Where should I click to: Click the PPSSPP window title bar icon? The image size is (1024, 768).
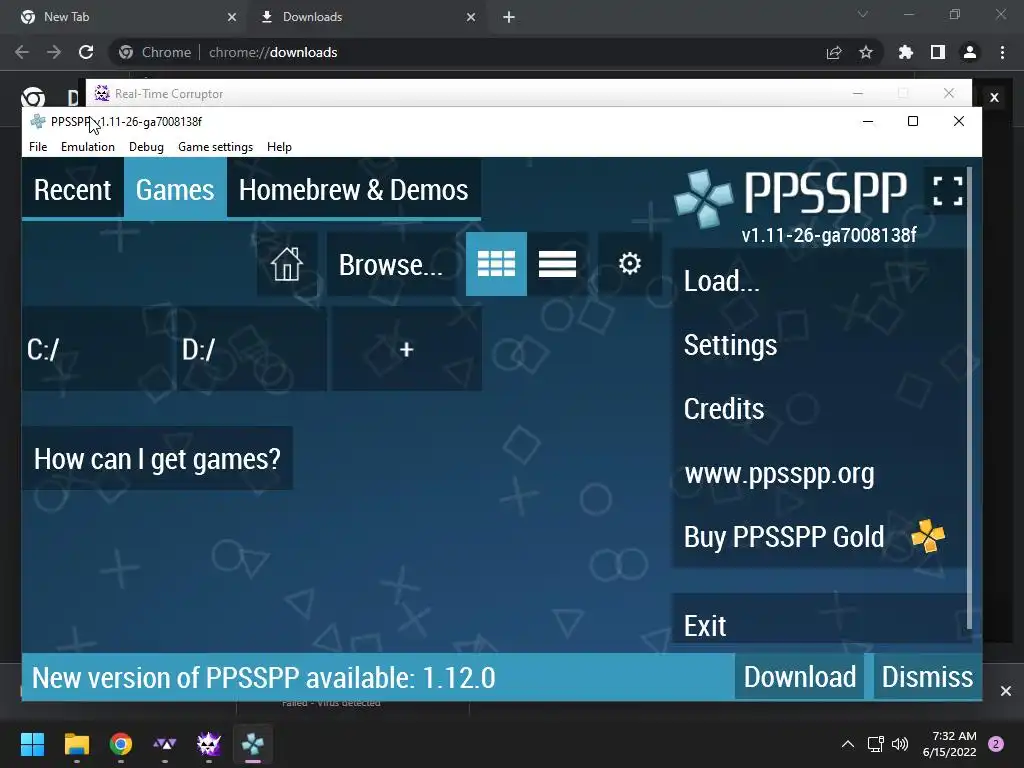pos(38,121)
